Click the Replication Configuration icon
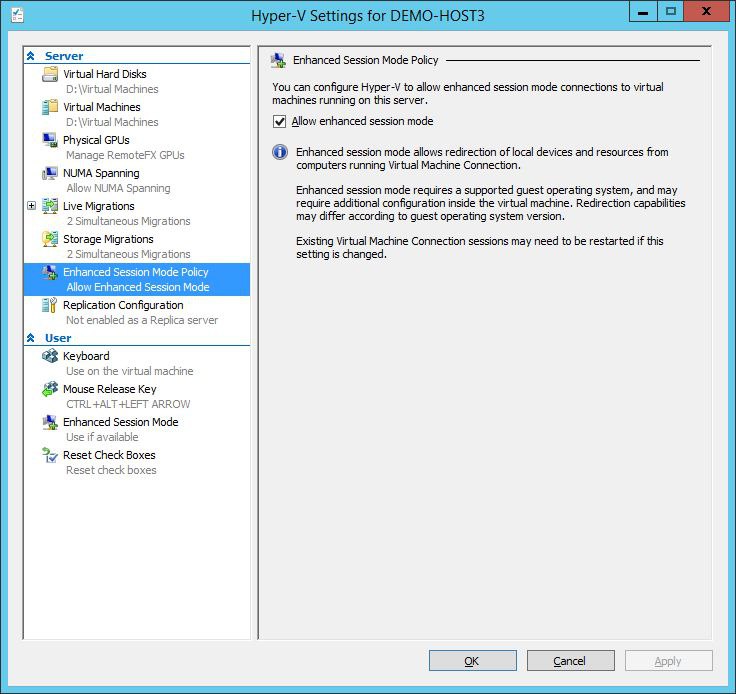Screen dimensions: 736x694 pyautogui.click(x=50, y=305)
